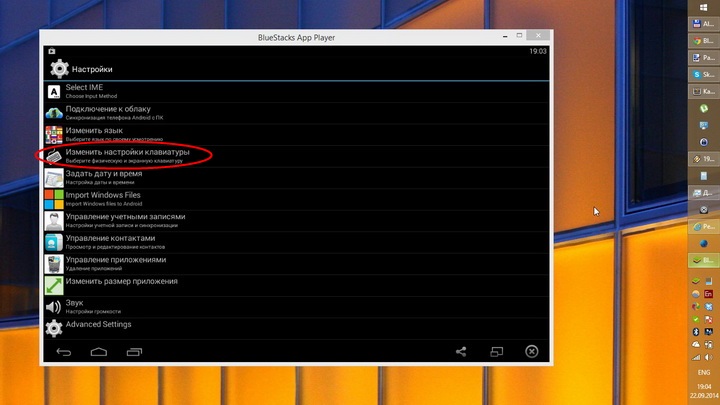
Task: Show recent apps with the overview button
Action: (x=134, y=352)
